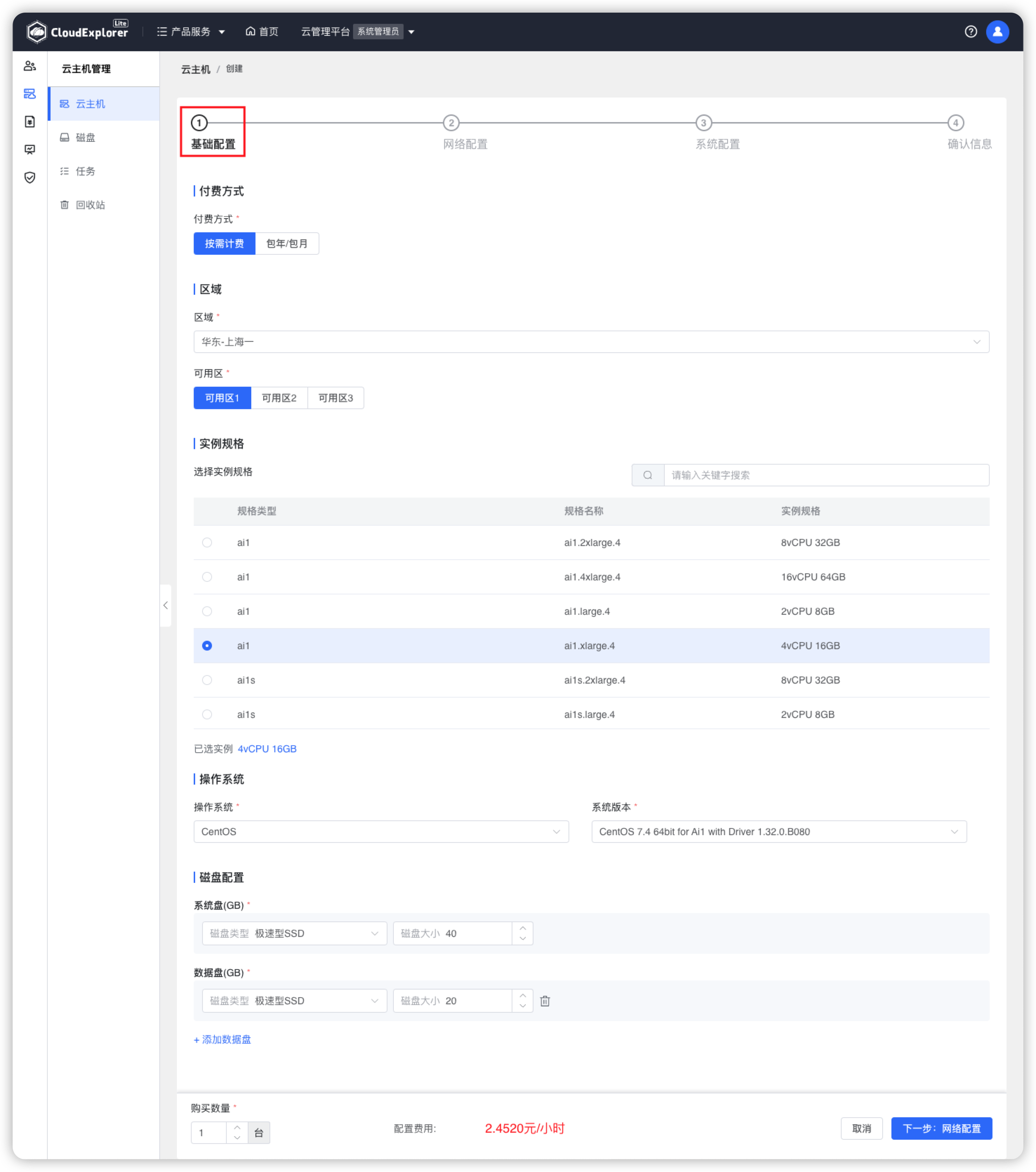
Task: Open the user avatar menu
Action: (998, 32)
